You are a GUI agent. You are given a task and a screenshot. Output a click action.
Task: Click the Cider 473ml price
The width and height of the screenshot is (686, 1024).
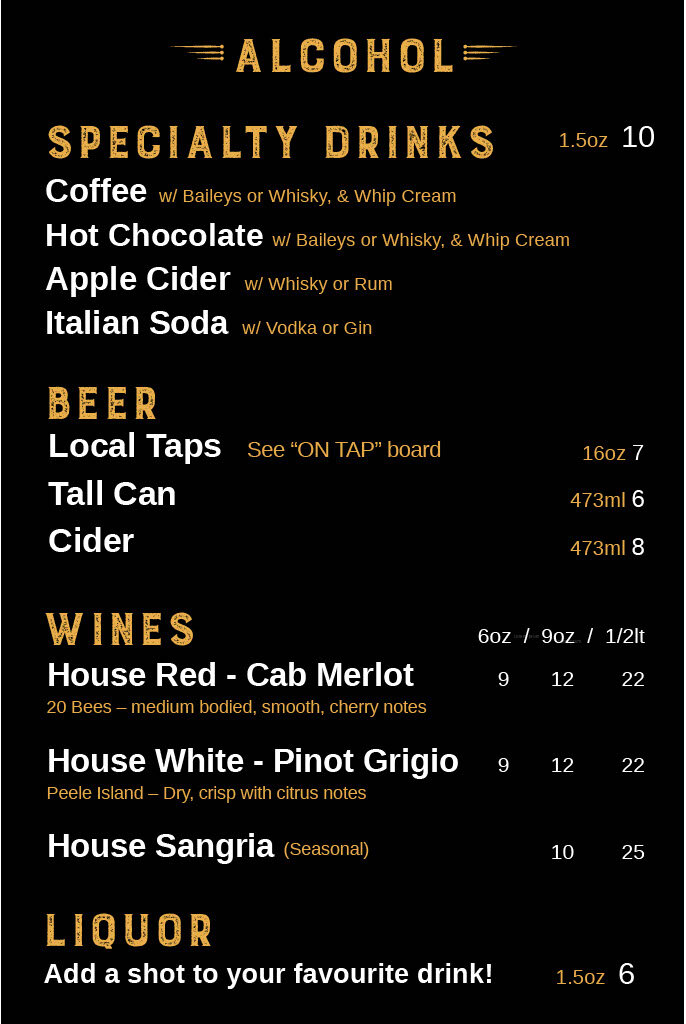607,547
